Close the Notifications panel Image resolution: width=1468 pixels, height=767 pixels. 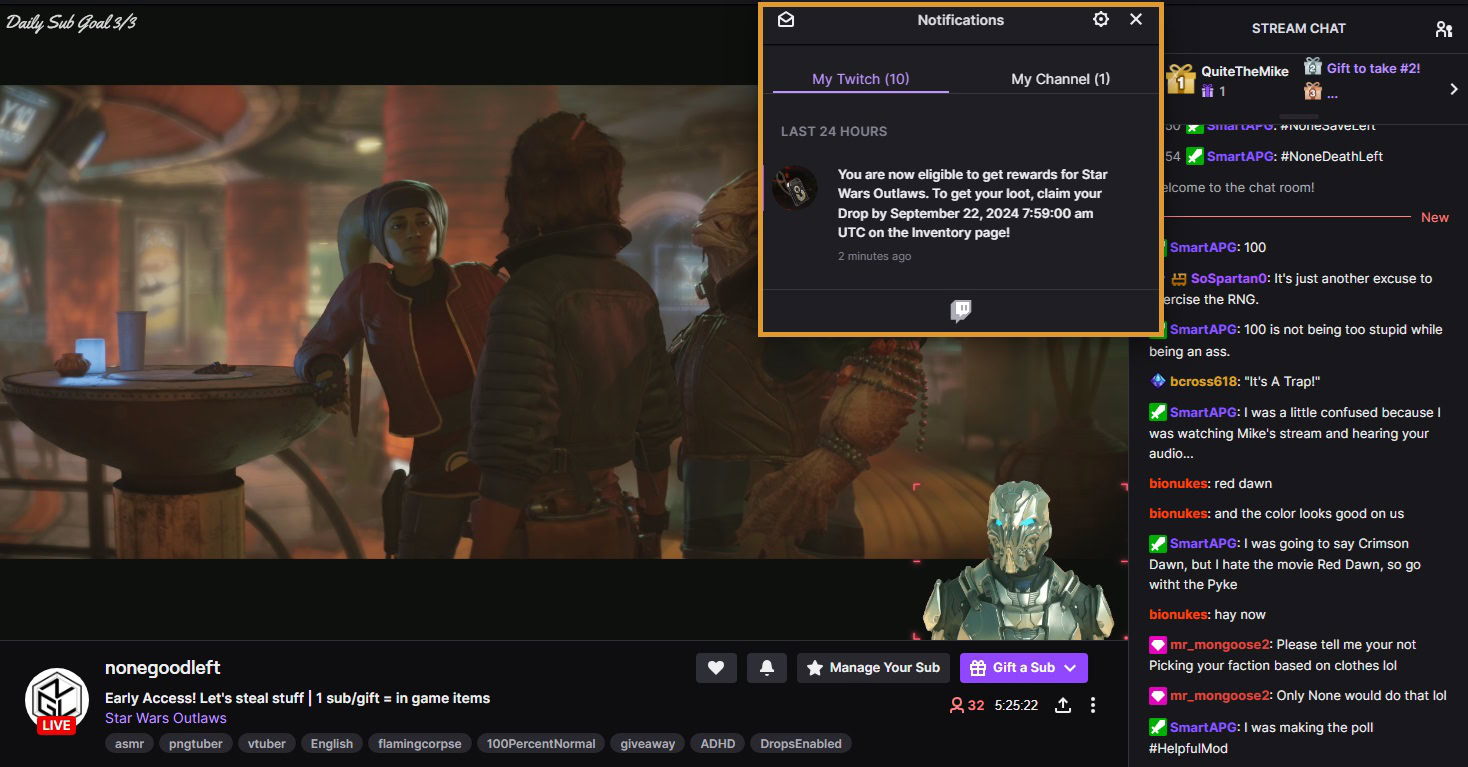tap(1136, 19)
